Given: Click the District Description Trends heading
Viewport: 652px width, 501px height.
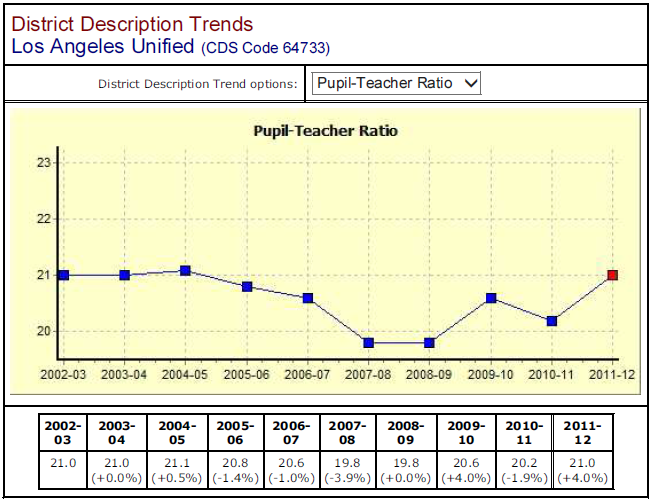Looking at the screenshot, I should pos(132,24).
